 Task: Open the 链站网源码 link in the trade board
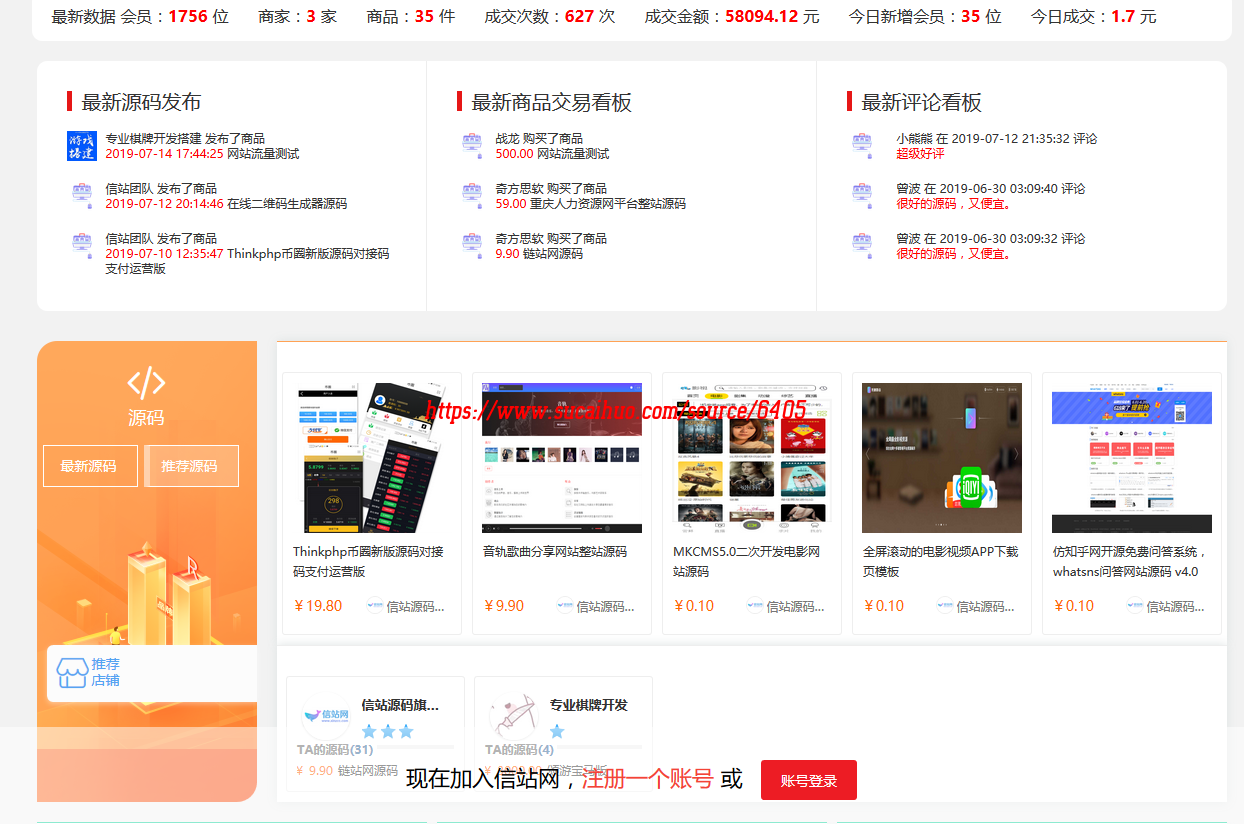[x=553, y=254]
